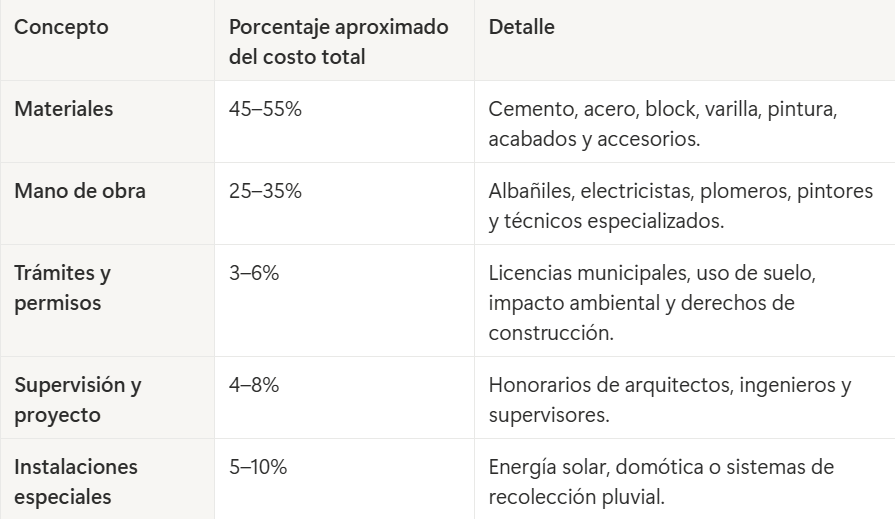
Task: Click the 3–6% percentage cell
Action: coord(254,273)
